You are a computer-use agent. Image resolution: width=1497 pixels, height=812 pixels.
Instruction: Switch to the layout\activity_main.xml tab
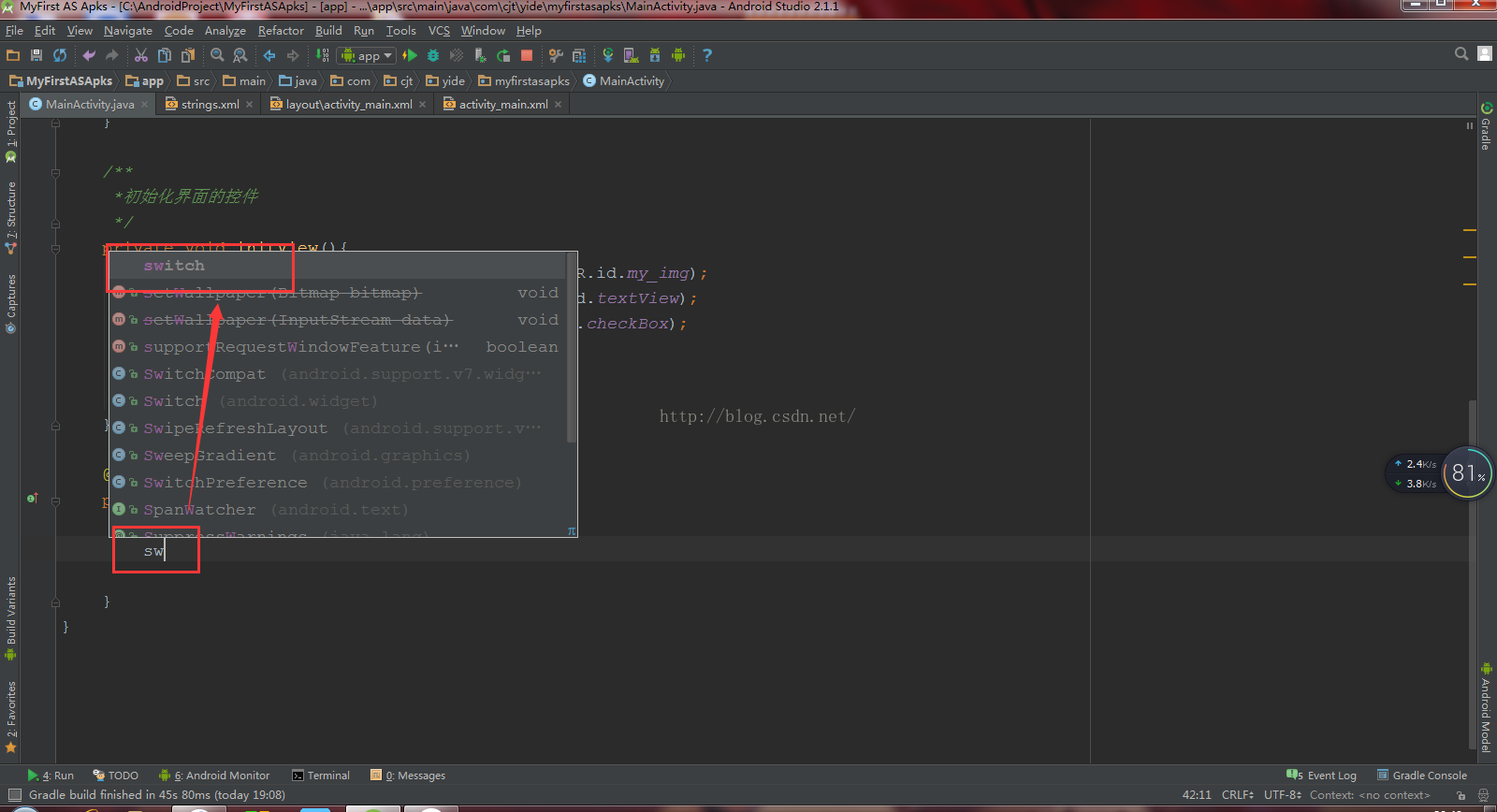coord(349,104)
